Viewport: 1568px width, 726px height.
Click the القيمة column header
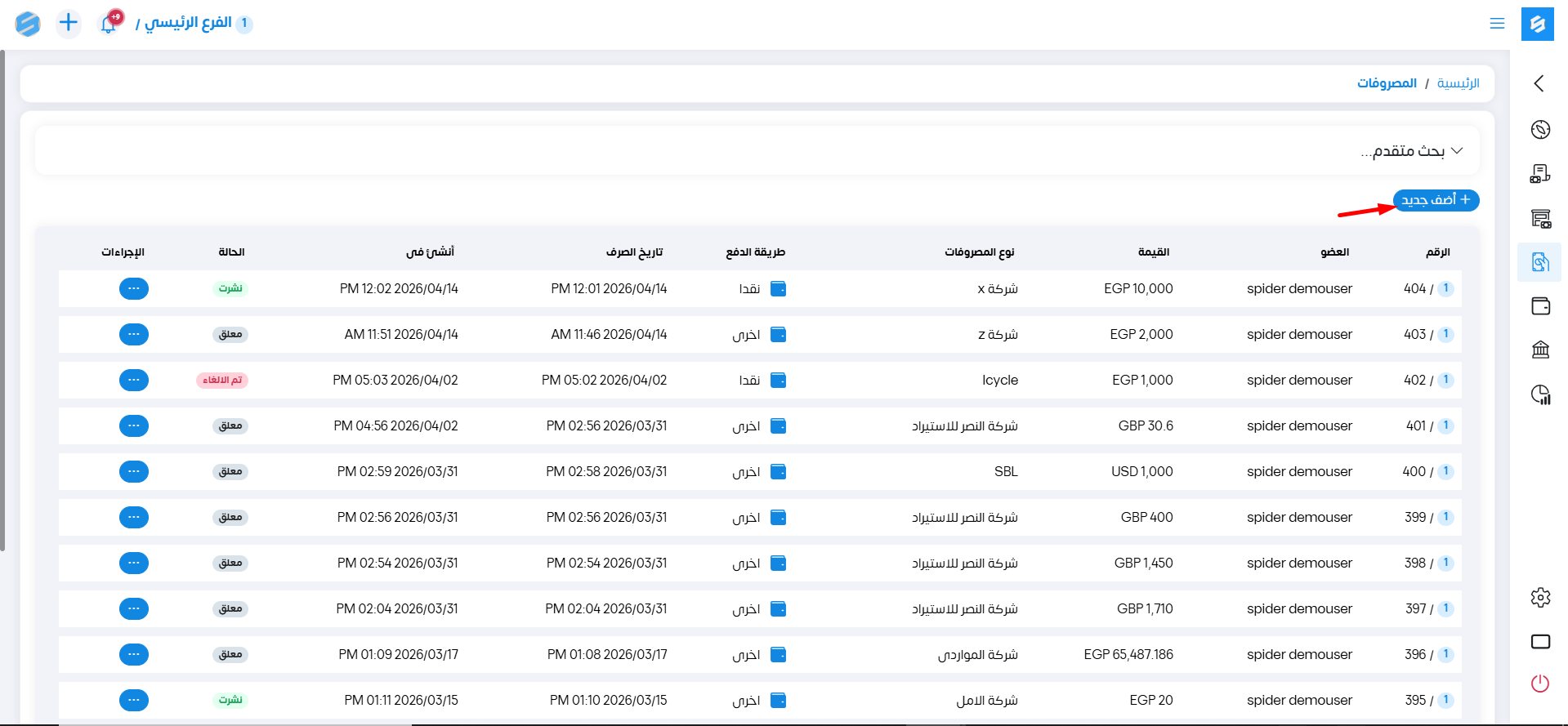point(1153,252)
